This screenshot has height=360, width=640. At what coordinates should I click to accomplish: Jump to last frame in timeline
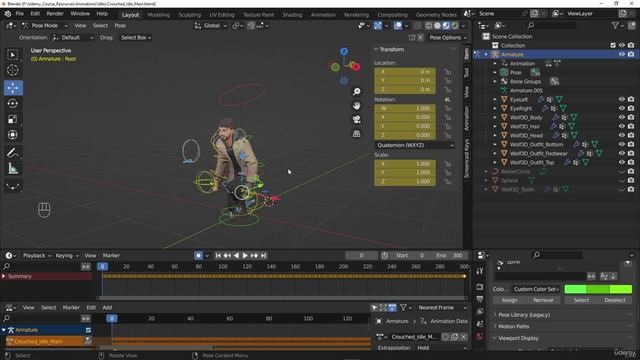(x=264, y=256)
